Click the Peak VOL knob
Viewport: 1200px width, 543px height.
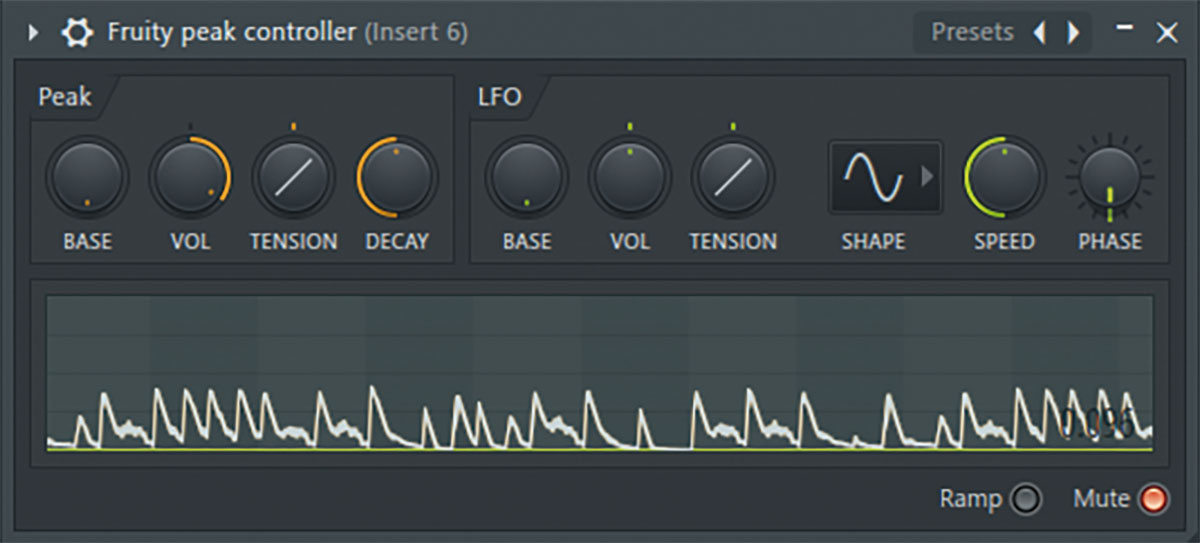190,178
